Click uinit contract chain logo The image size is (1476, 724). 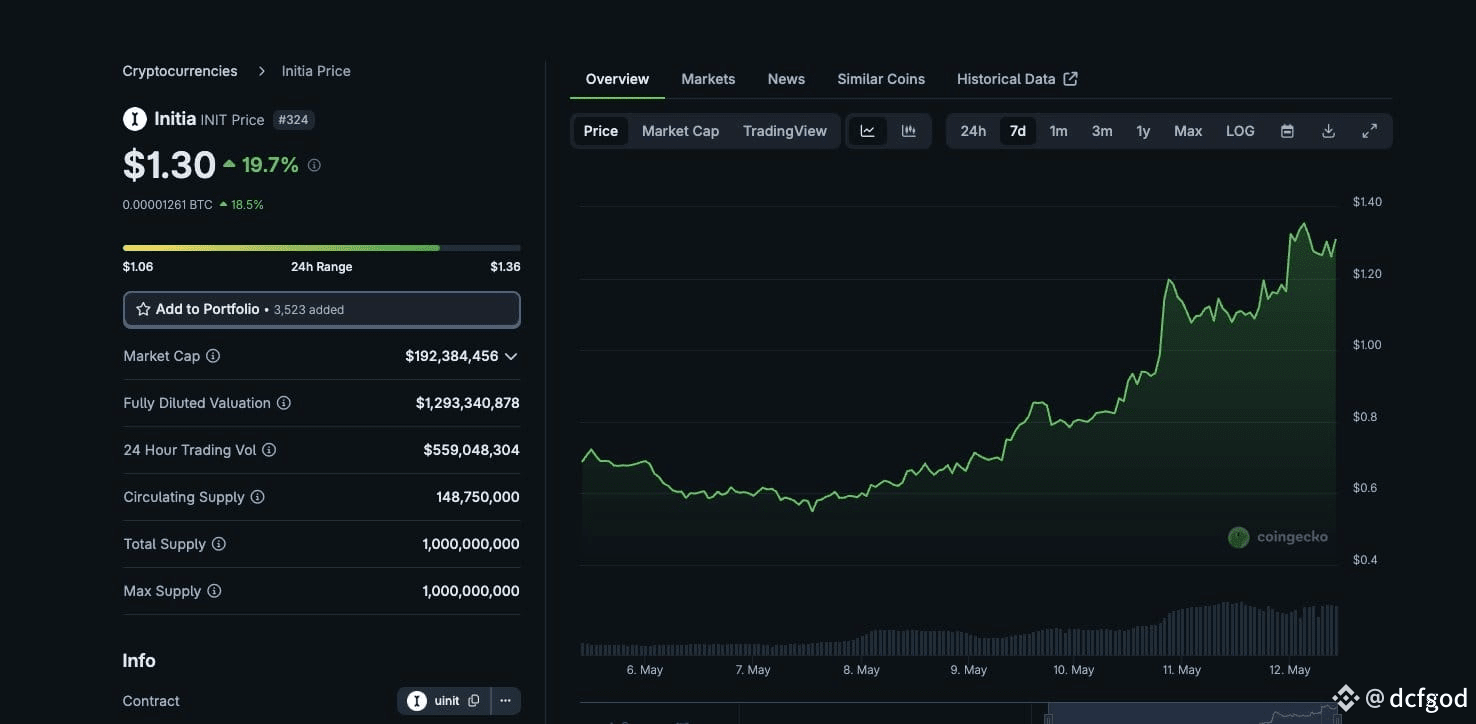click(416, 701)
